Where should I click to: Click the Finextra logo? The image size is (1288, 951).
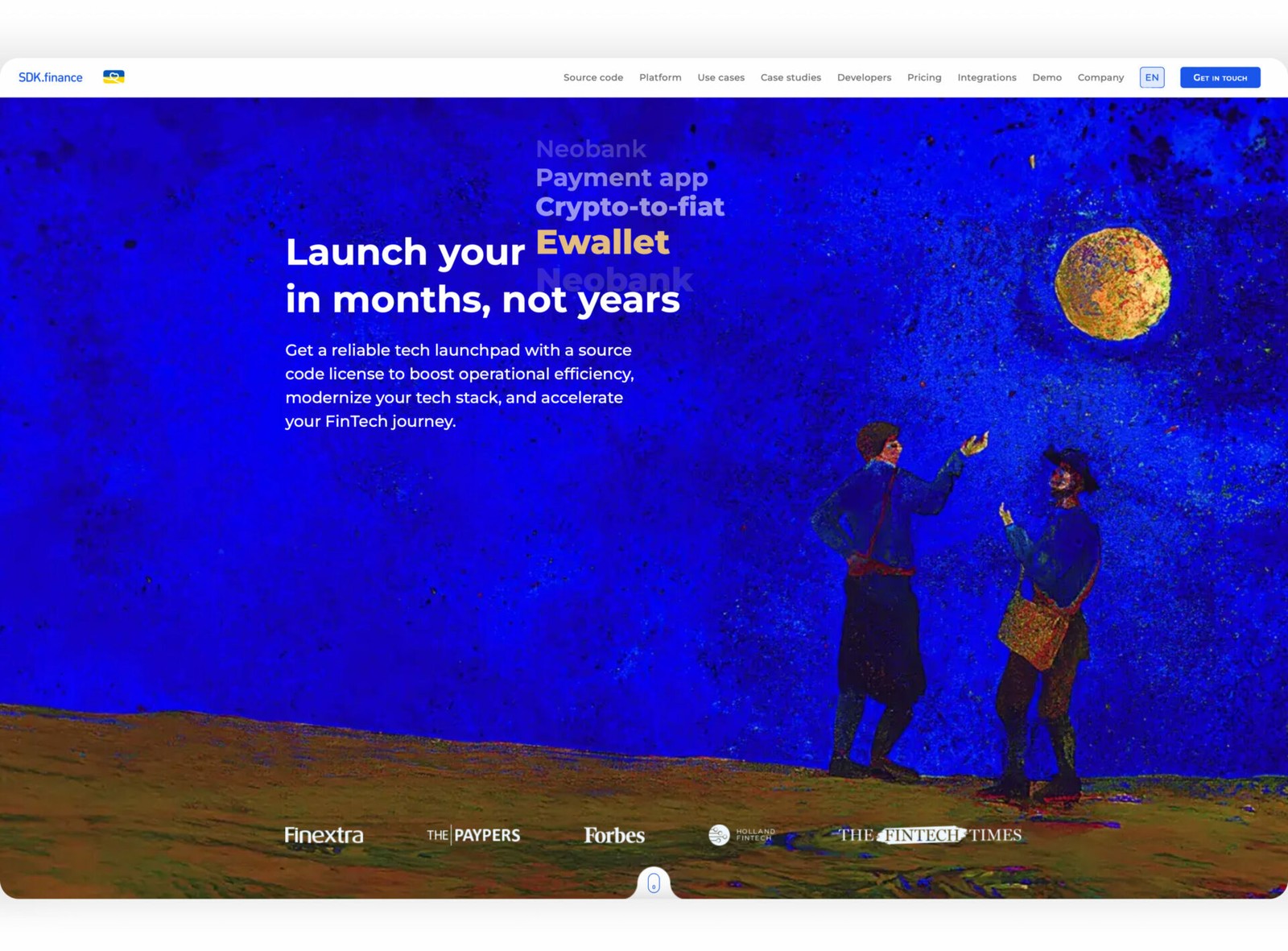point(324,835)
